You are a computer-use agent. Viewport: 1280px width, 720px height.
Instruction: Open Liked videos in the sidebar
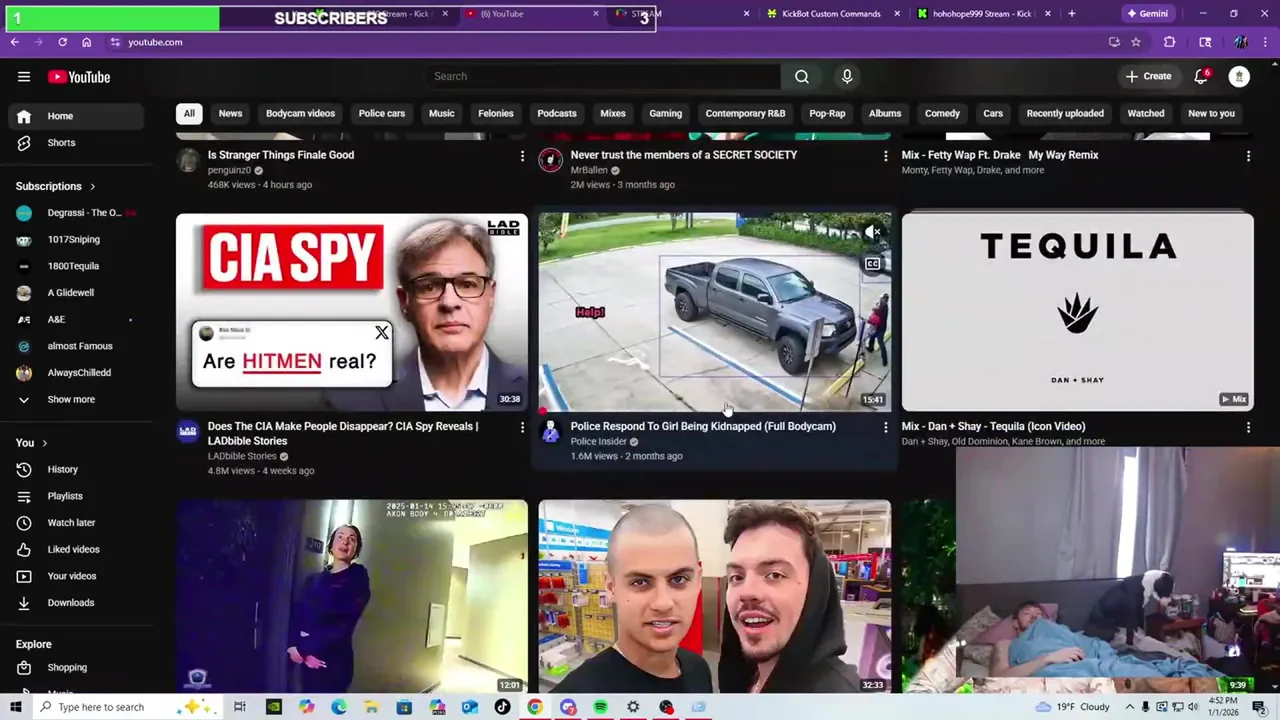(x=76, y=550)
